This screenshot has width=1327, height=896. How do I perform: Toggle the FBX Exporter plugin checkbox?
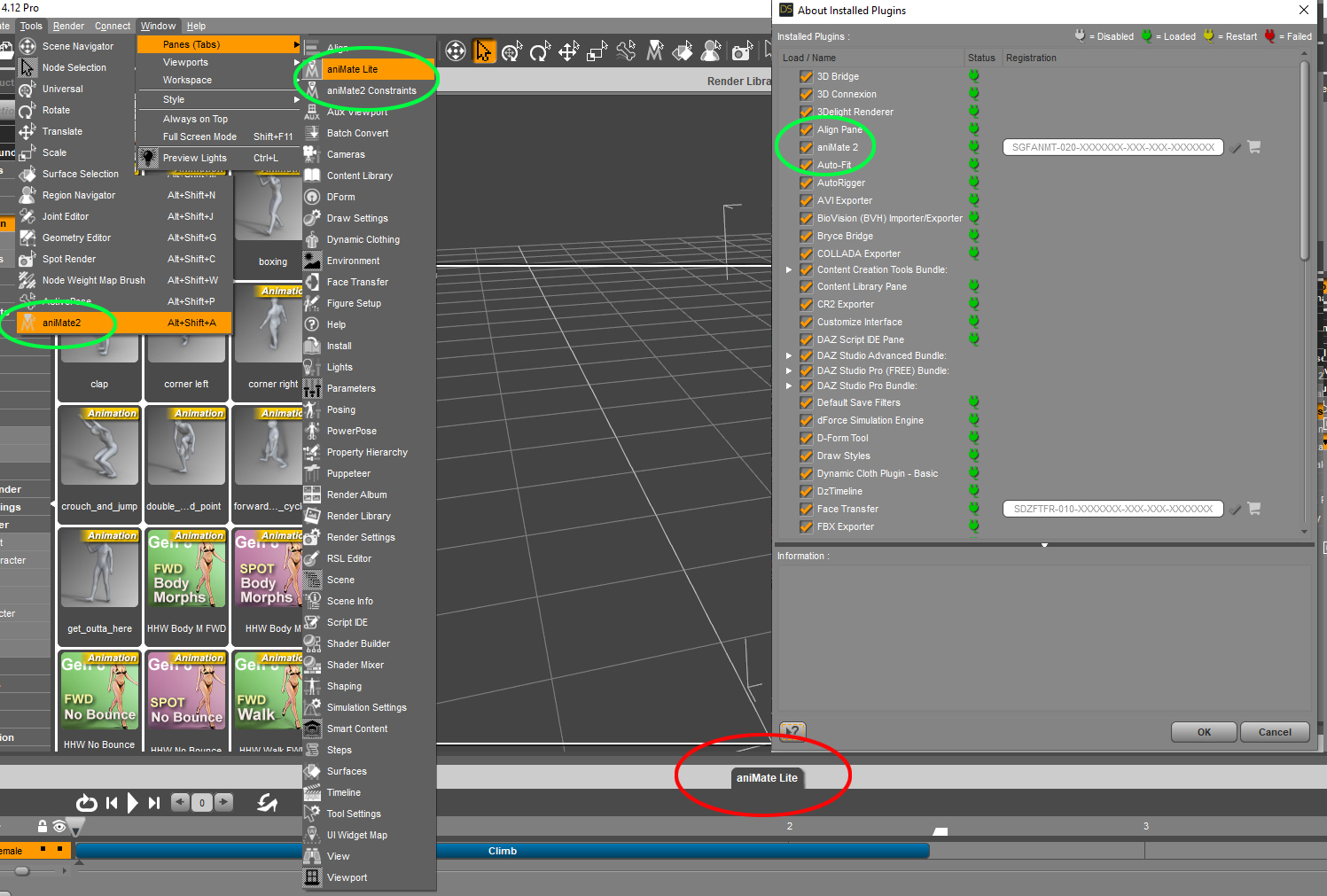coord(806,526)
